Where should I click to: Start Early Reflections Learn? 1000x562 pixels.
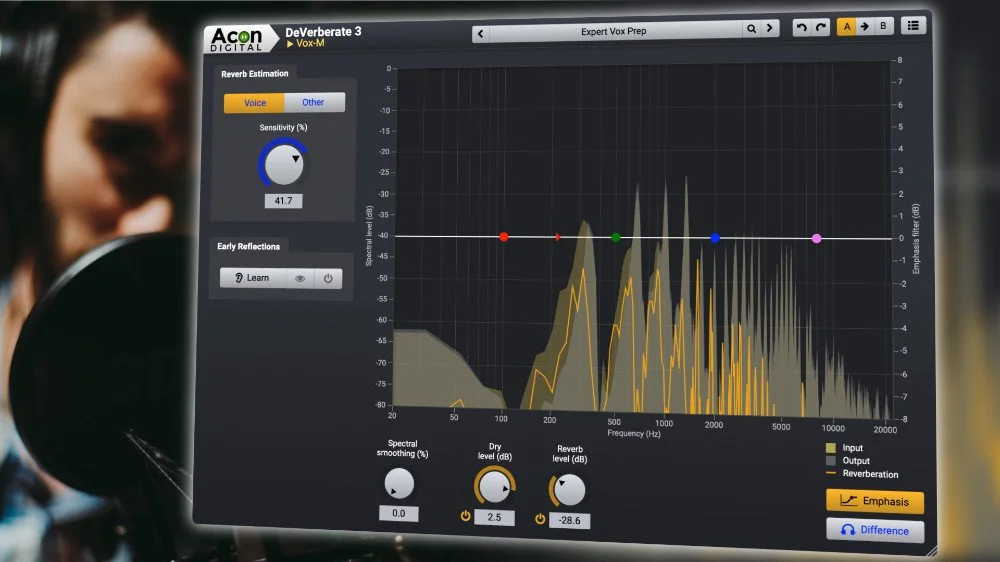click(x=253, y=277)
